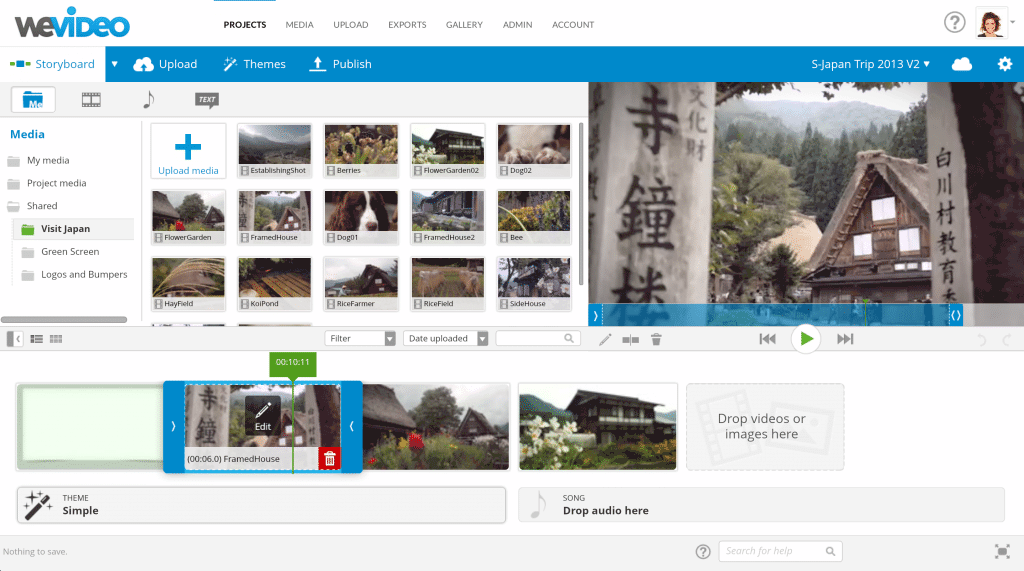Click Edit pencil on FramedHouse clip
Image resolution: width=1024 pixels, height=571 pixels.
(x=263, y=416)
